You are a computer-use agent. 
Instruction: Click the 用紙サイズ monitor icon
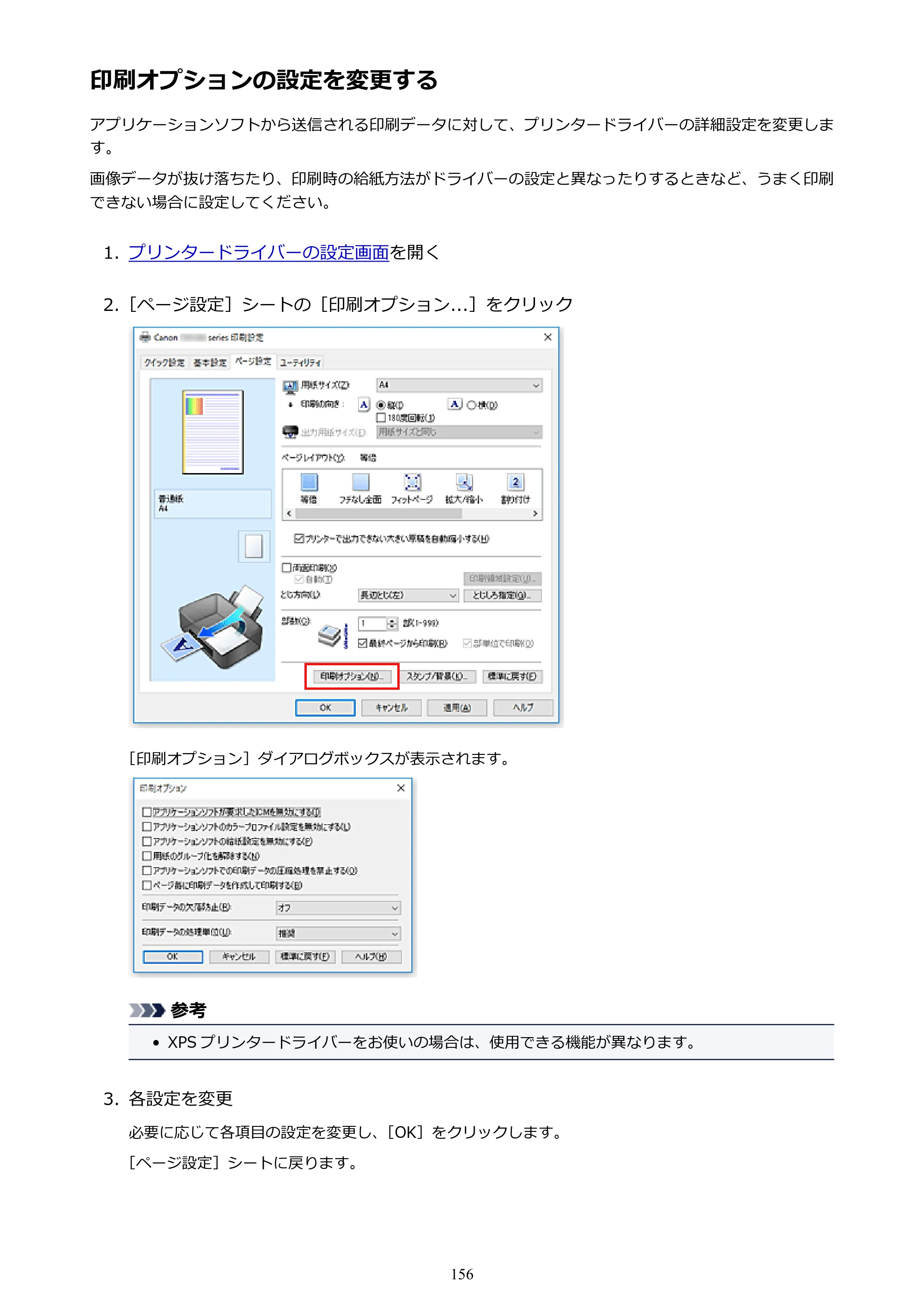click(290, 387)
